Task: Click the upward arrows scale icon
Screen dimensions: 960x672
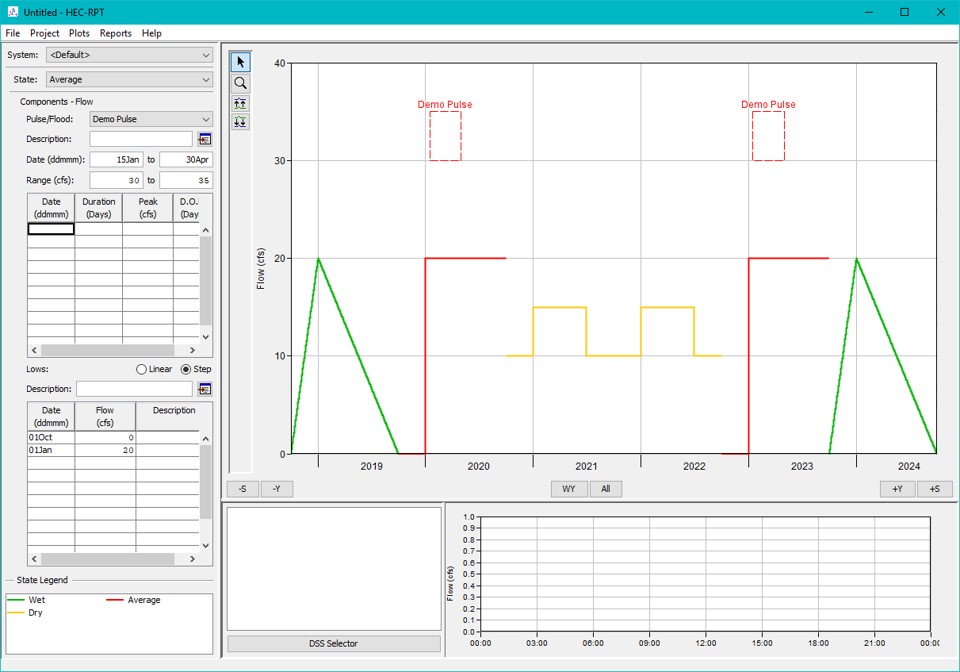Action: coord(240,103)
